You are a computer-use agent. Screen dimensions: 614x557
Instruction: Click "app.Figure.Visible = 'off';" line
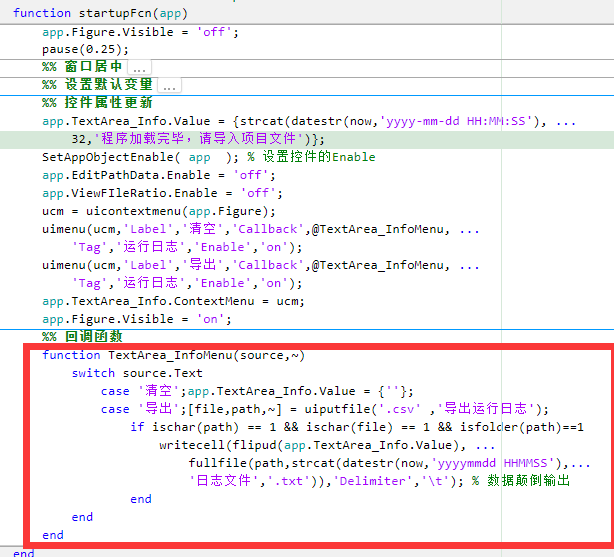click(x=141, y=32)
